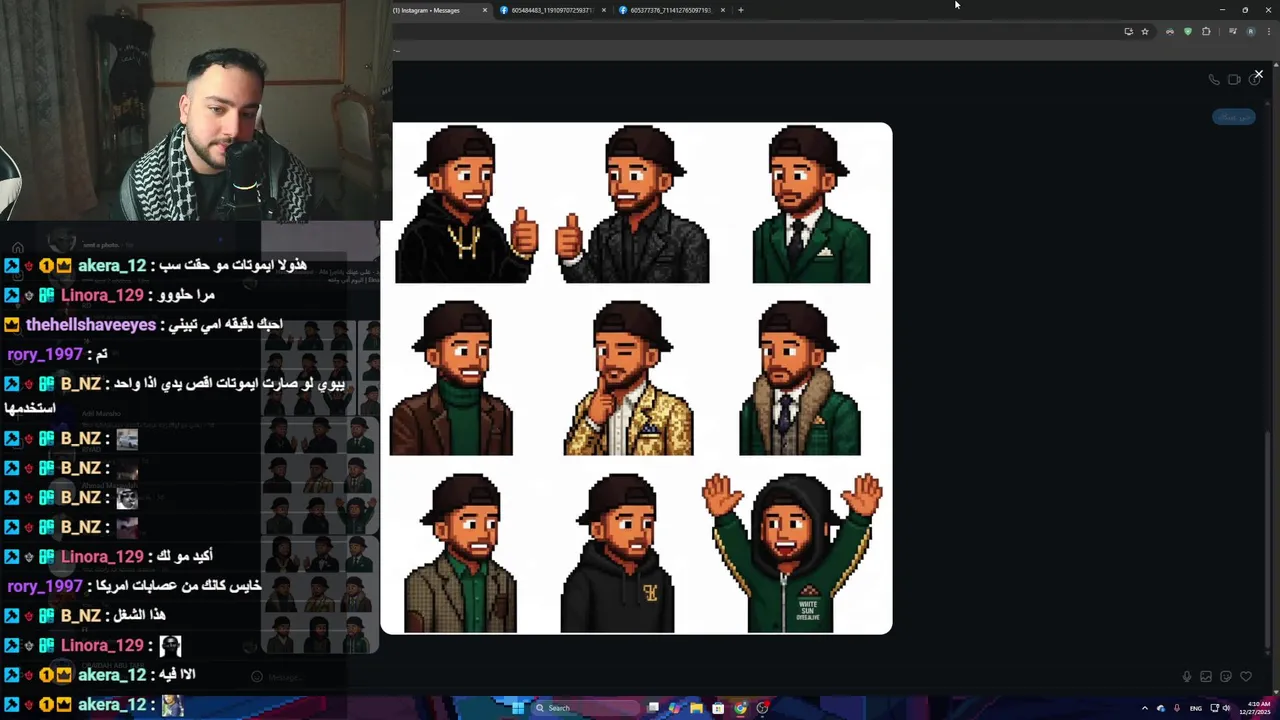Open the Extensions puzzle menu
Image resolution: width=1280 pixels, height=720 pixels.
pyautogui.click(x=1206, y=31)
